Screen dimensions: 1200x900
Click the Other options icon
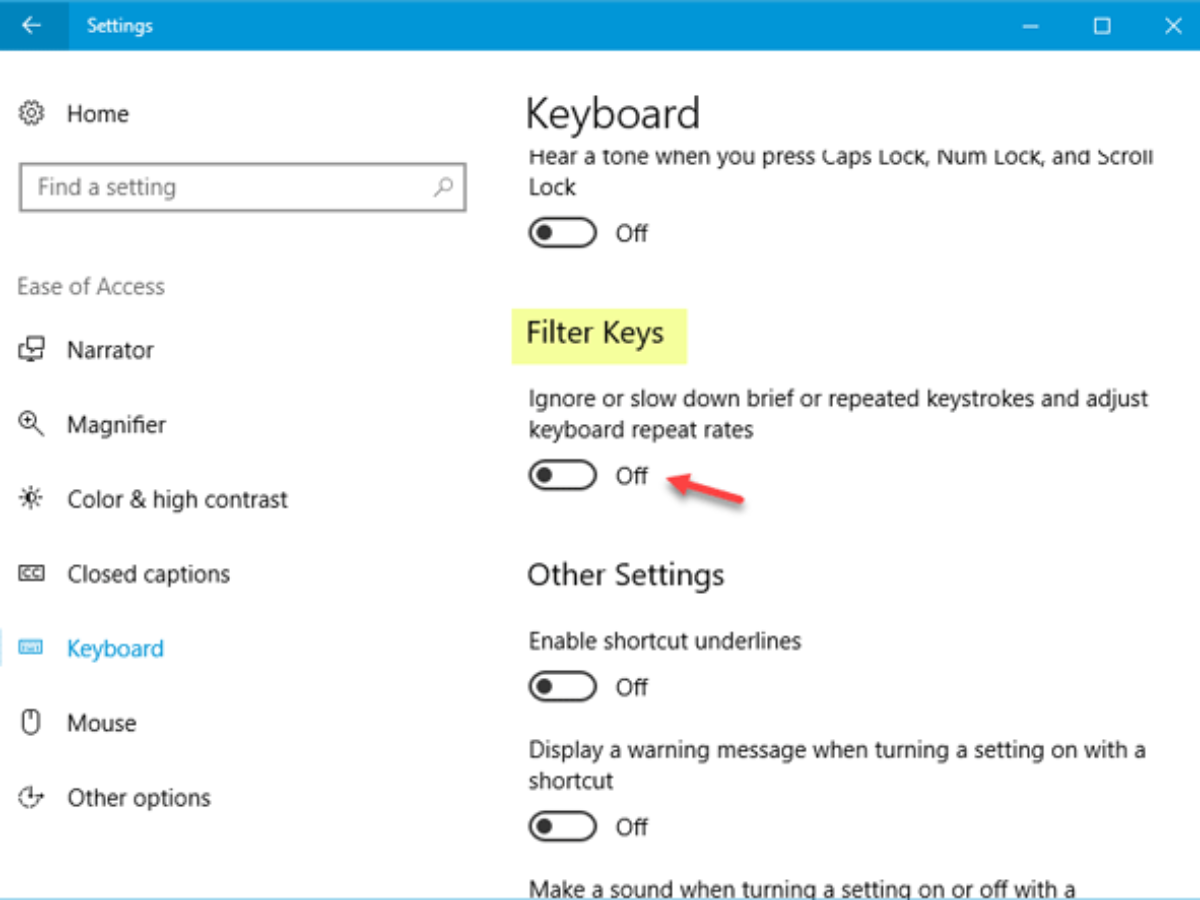32,797
